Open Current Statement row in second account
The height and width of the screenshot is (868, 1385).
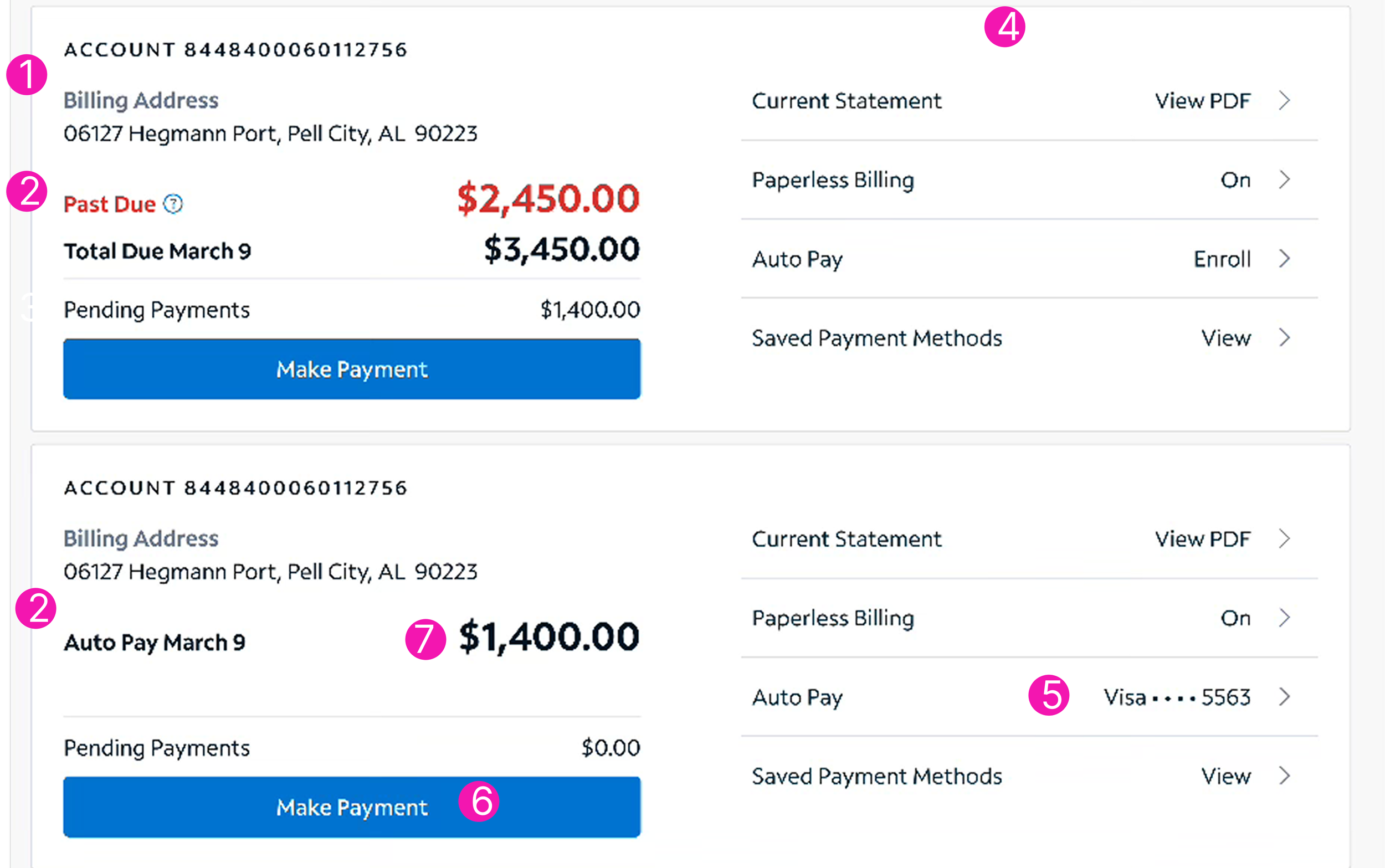coord(1029,538)
